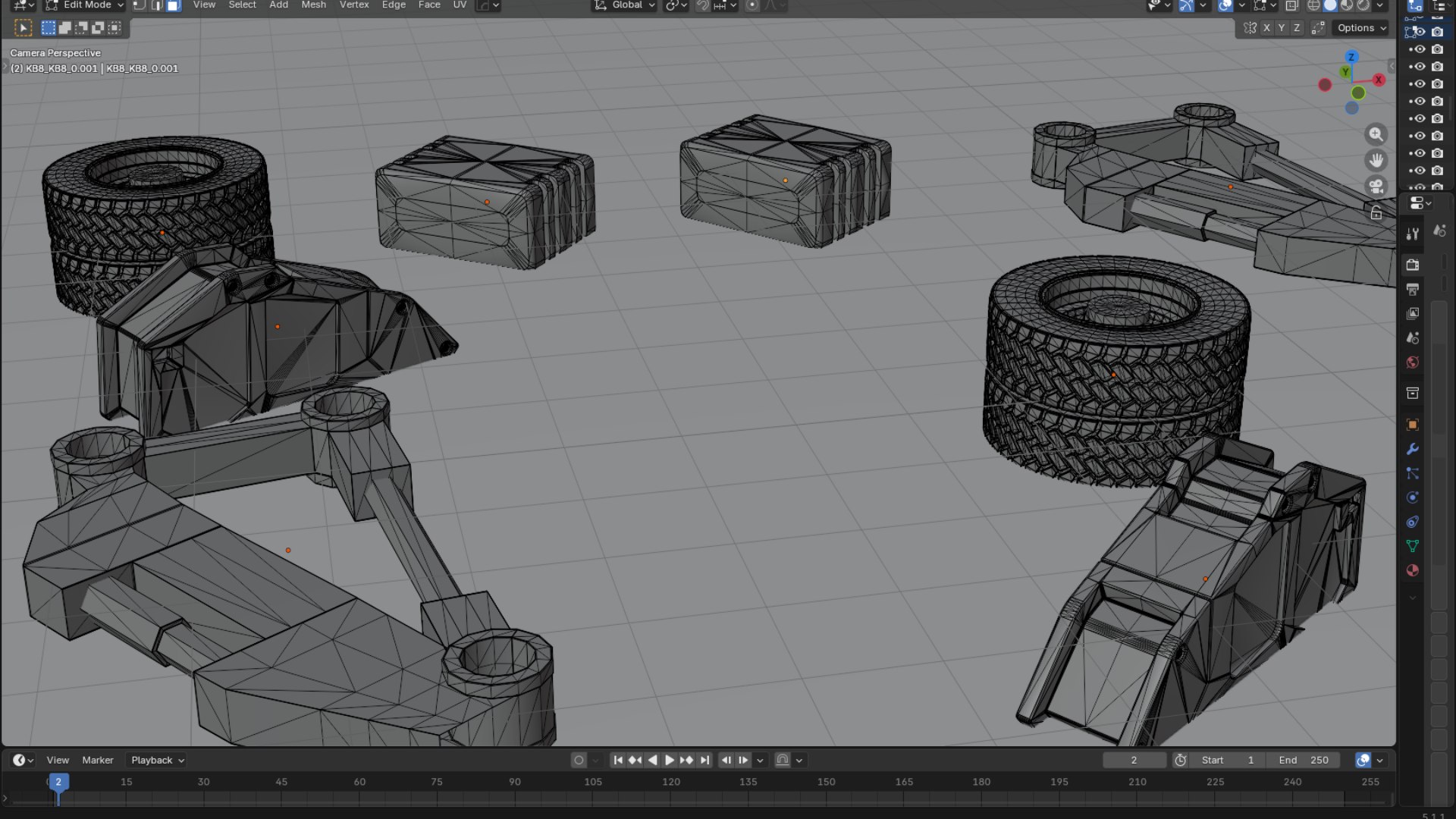The width and height of the screenshot is (1456, 819).
Task: Open the Material properties sphere tab
Action: tap(1412, 570)
